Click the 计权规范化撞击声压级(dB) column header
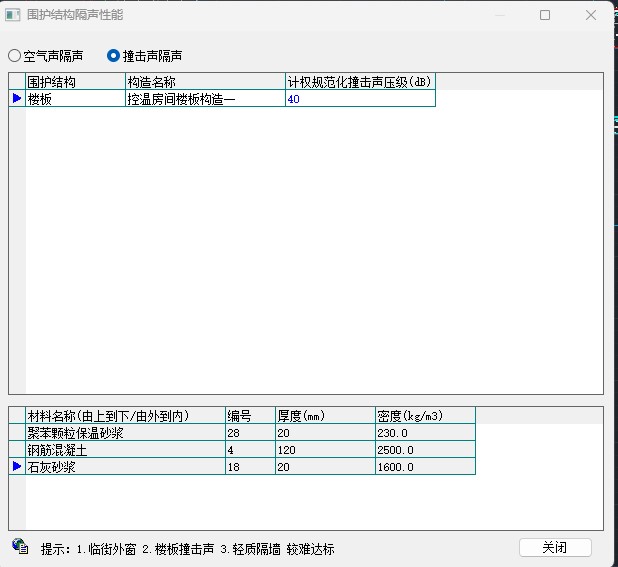Screen dimensions: 618x567 pyautogui.click(x=359, y=82)
